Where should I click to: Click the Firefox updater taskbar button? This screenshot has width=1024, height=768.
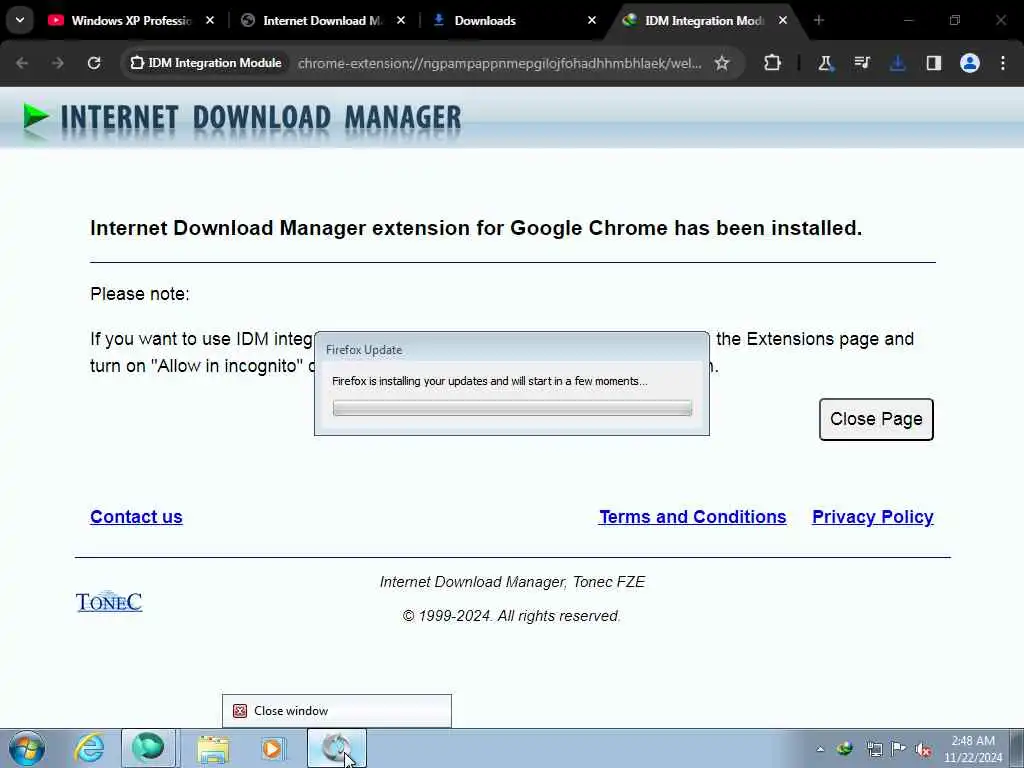336,748
